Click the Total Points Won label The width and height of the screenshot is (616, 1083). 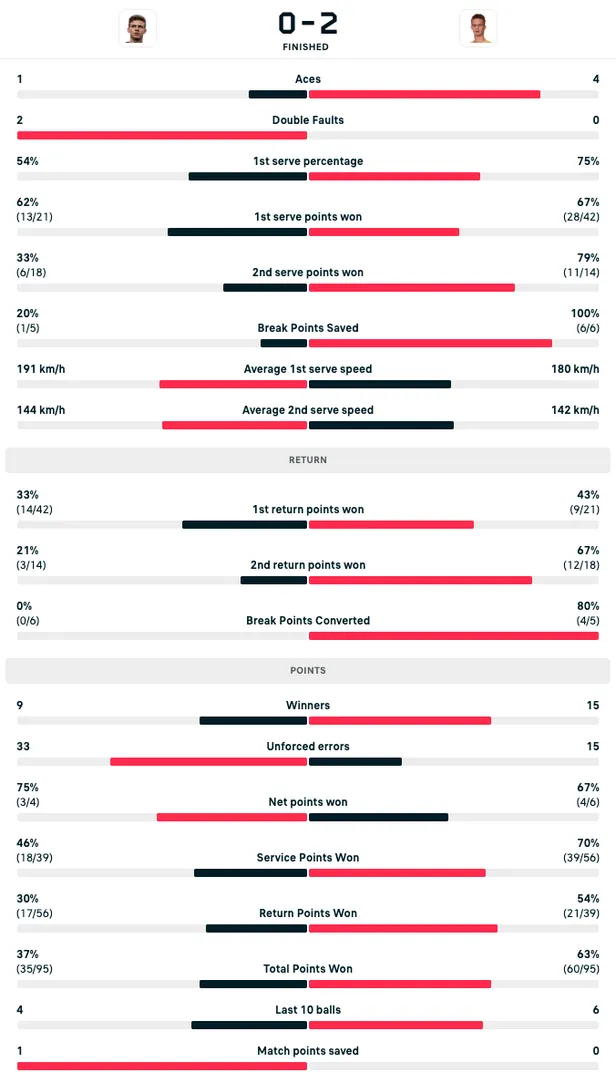tap(308, 968)
